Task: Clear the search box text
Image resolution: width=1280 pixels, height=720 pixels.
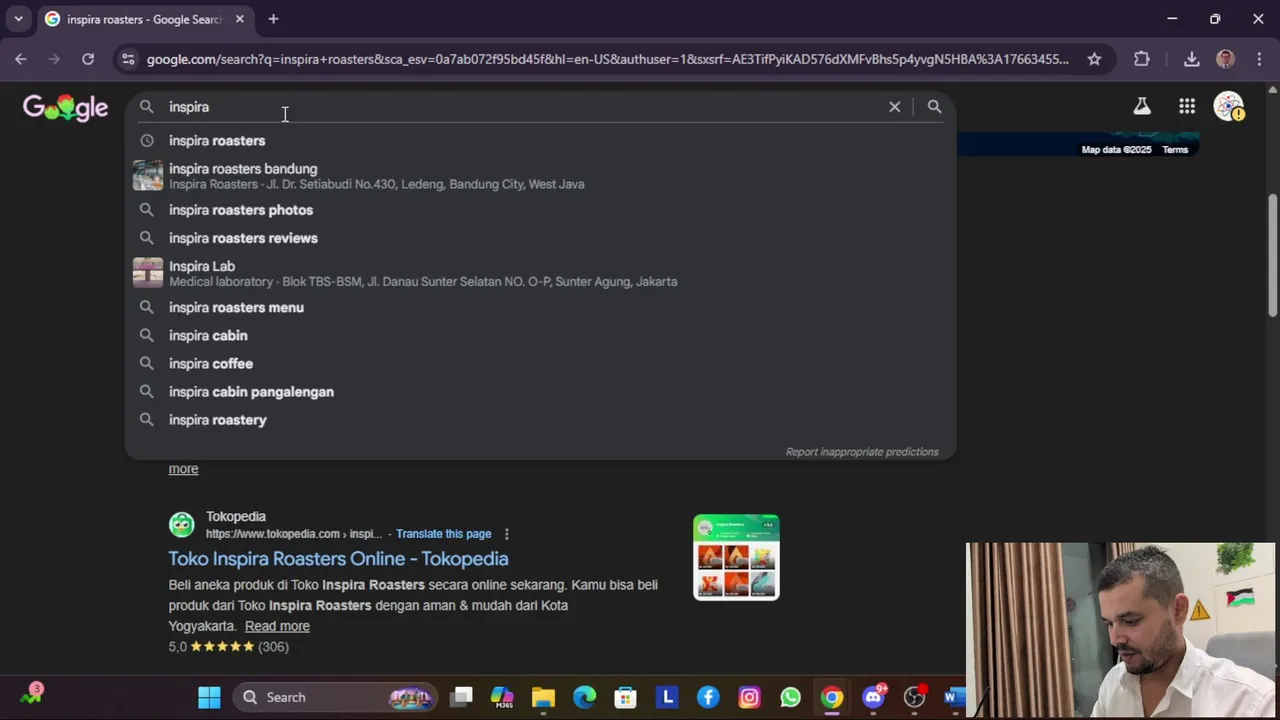Action: click(895, 107)
